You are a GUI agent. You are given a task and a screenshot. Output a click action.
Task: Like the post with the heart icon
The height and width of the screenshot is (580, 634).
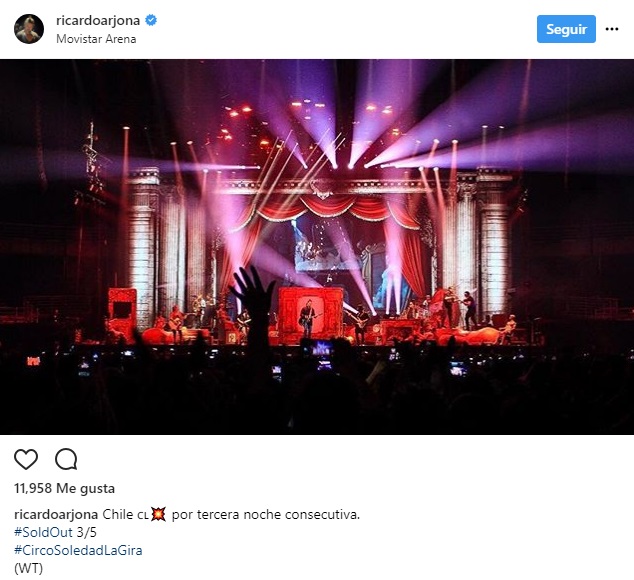click(26, 459)
